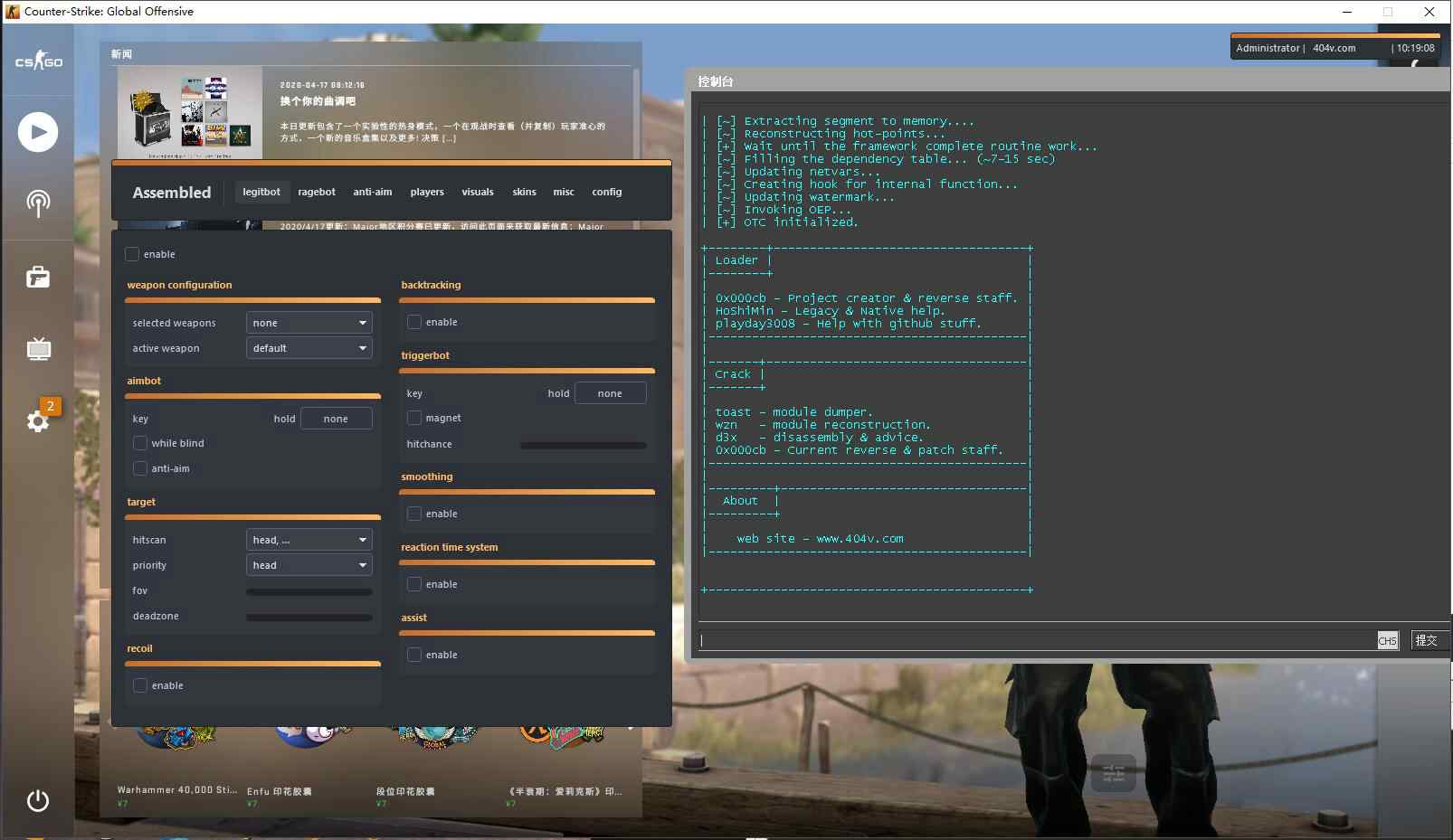Click the www.404v.com console text
This screenshot has height=840, width=1453.
pos(859,539)
